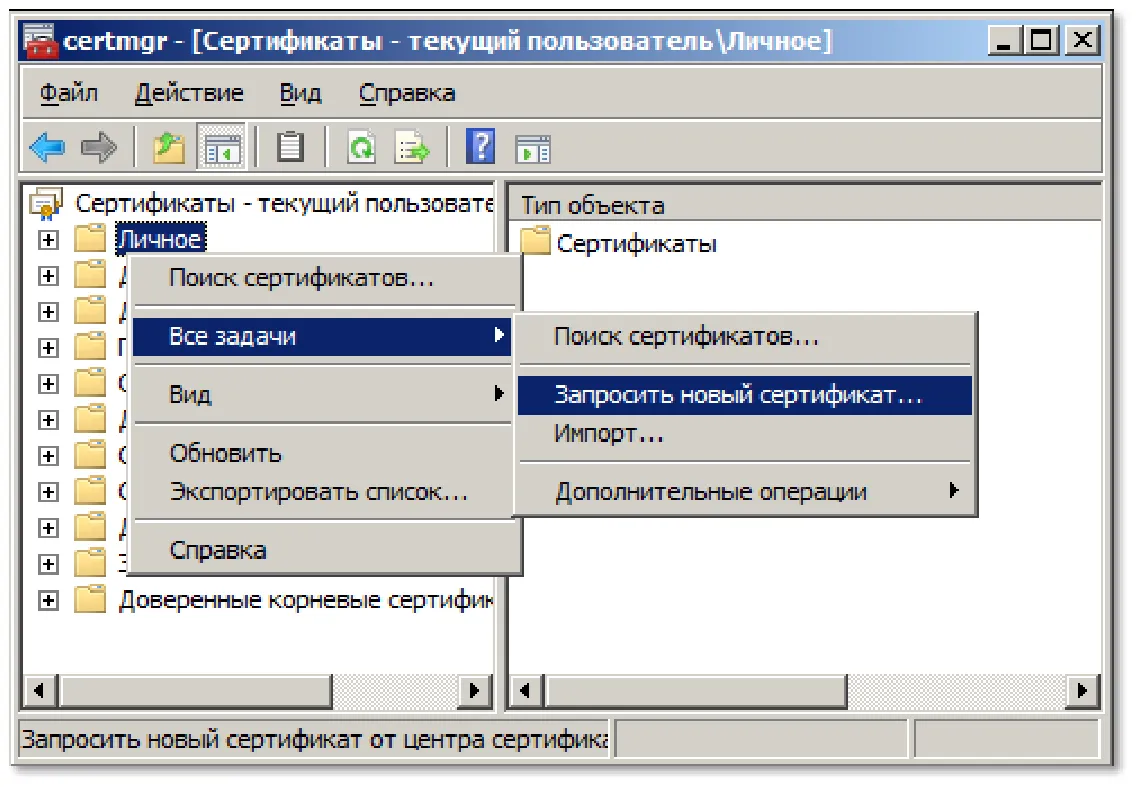Choose Обновить in the context menu
Viewport: 1136px width, 787px height.
point(324,454)
